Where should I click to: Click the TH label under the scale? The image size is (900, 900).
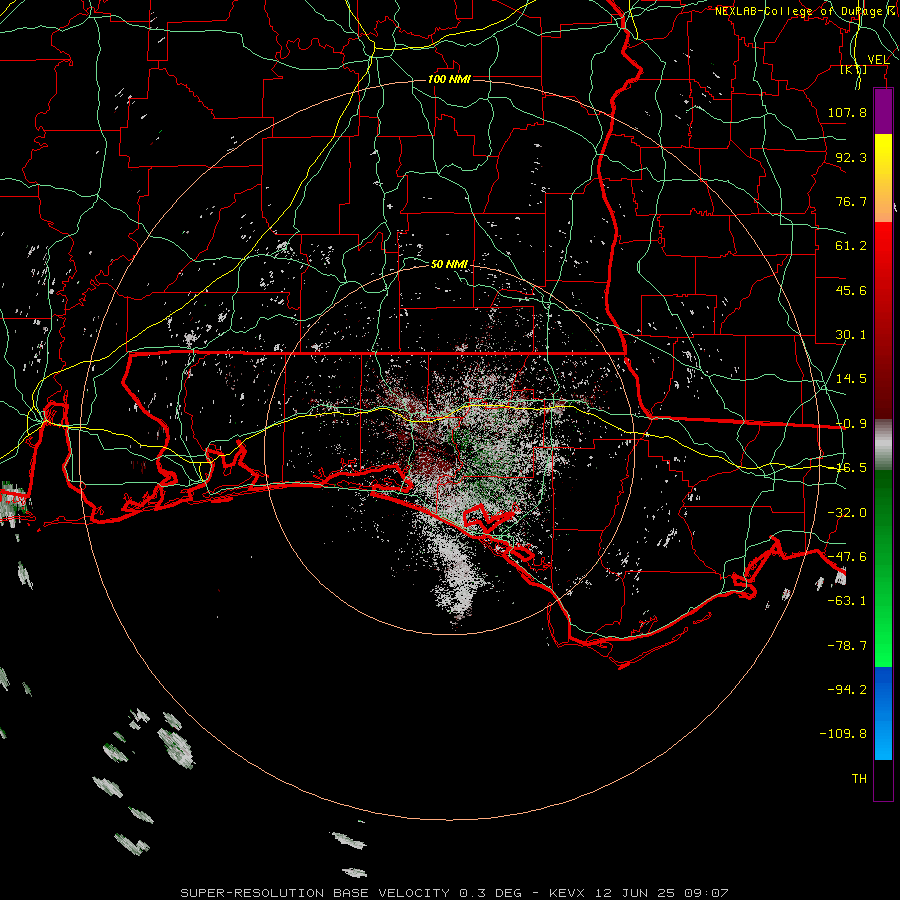859,779
